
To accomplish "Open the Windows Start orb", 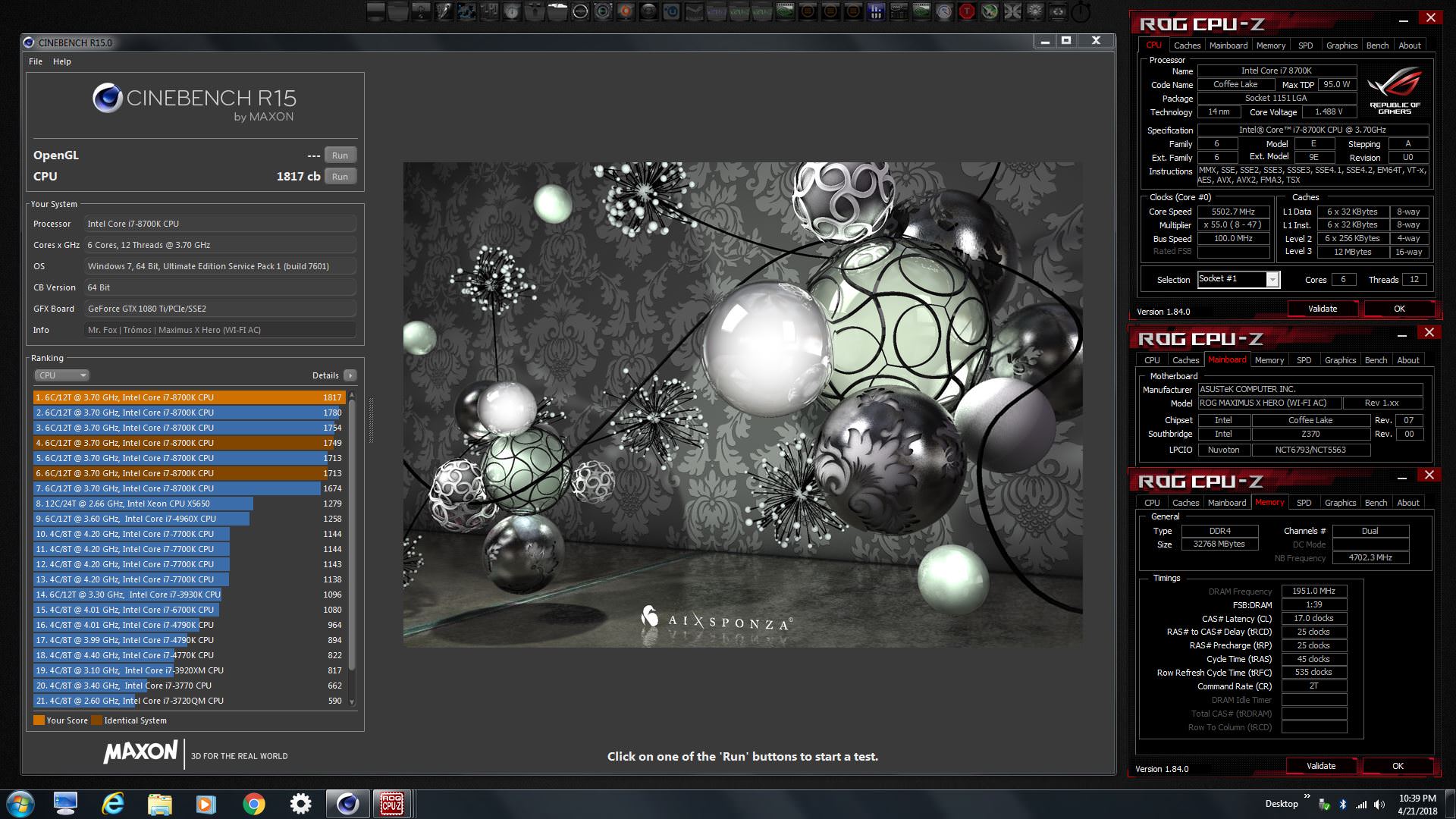I will [x=20, y=803].
